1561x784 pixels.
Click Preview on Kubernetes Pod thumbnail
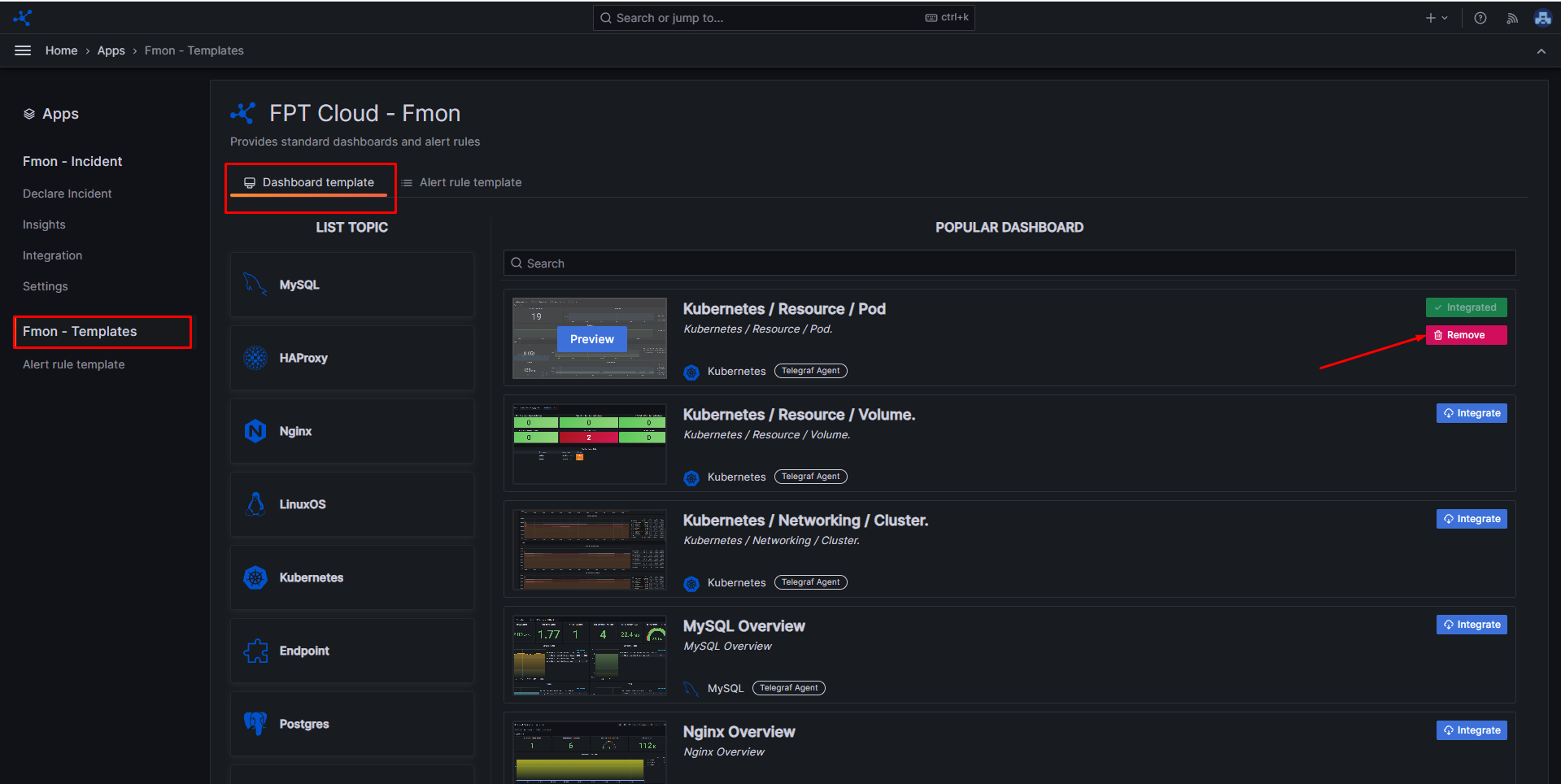coord(591,339)
